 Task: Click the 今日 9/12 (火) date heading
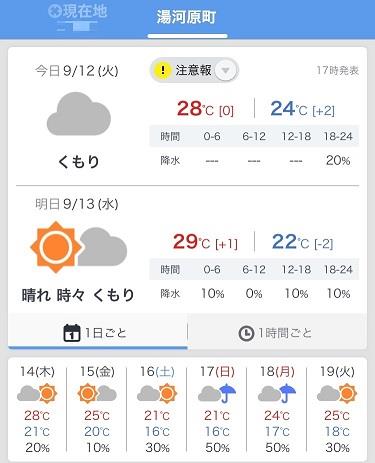[x=77, y=71]
